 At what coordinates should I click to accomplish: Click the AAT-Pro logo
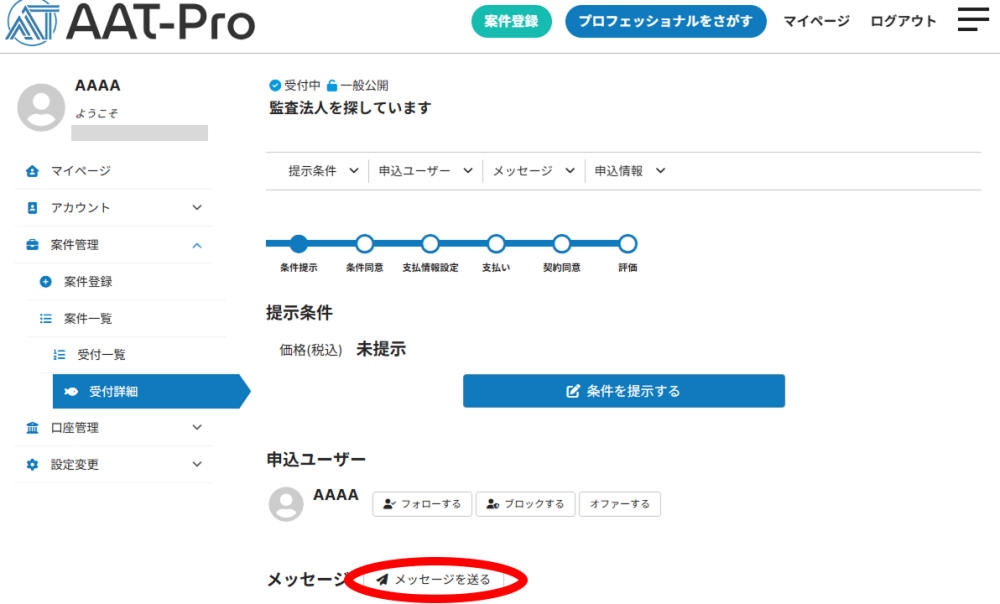[x=130, y=22]
